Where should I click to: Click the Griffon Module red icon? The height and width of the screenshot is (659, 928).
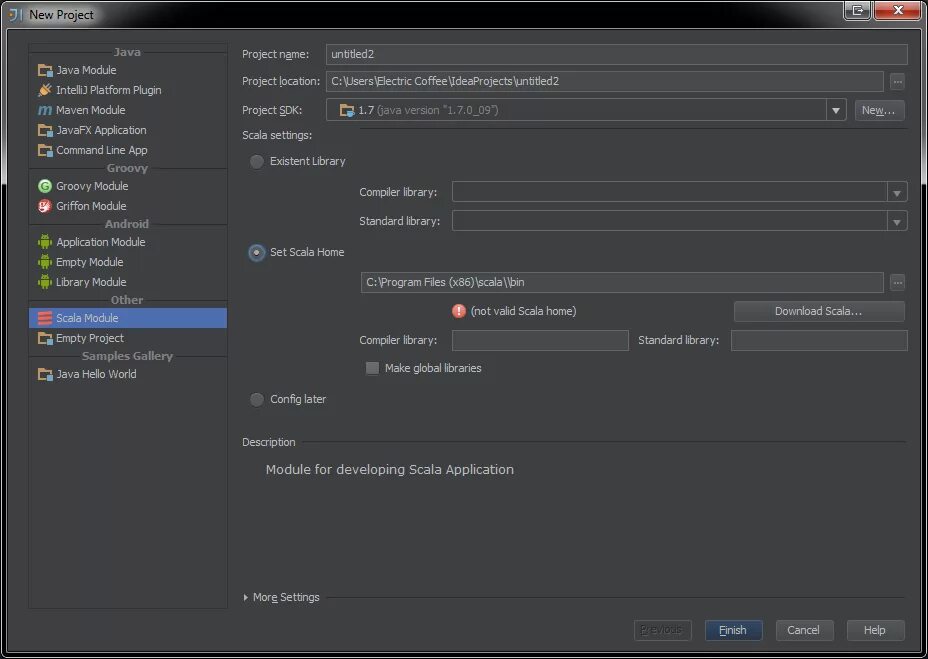point(45,206)
